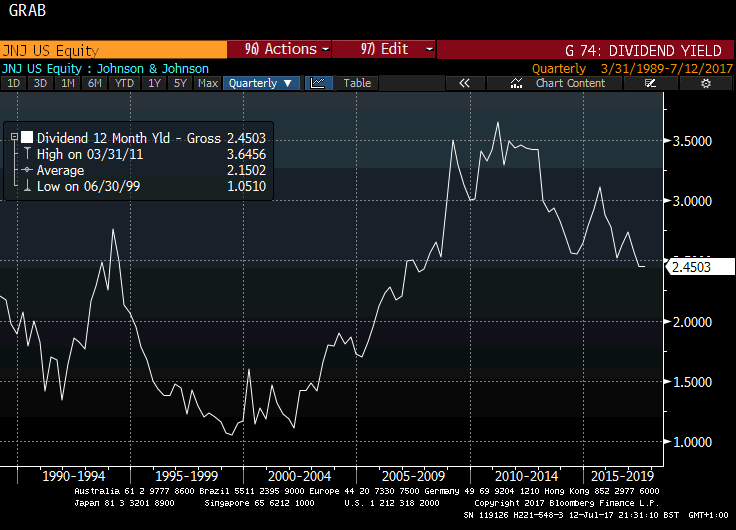Select the YTD time range

tap(124, 83)
